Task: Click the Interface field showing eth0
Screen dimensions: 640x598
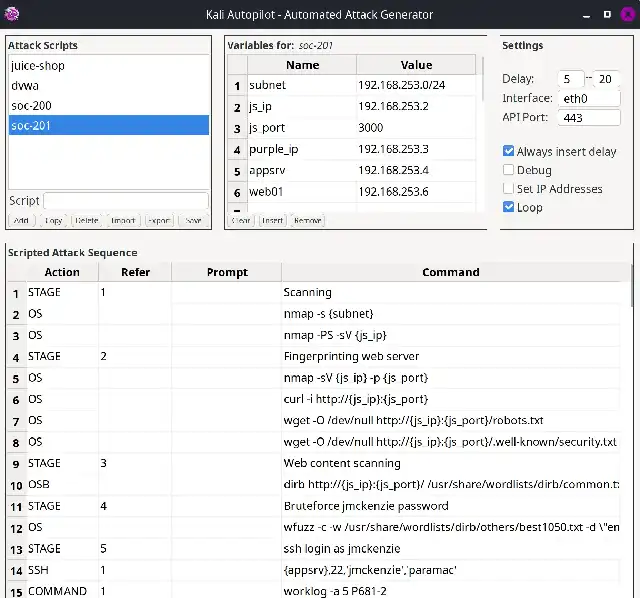Action: (590, 98)
